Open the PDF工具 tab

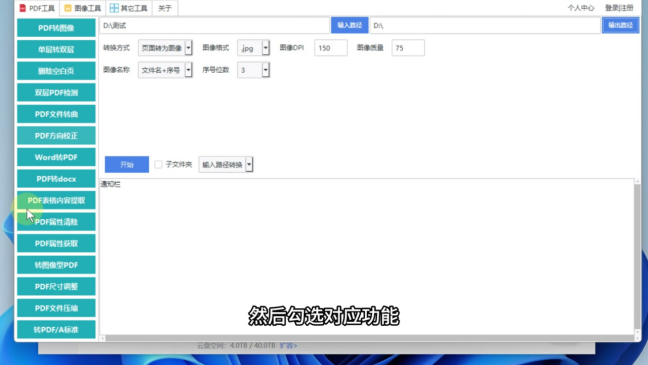point(37,8)
